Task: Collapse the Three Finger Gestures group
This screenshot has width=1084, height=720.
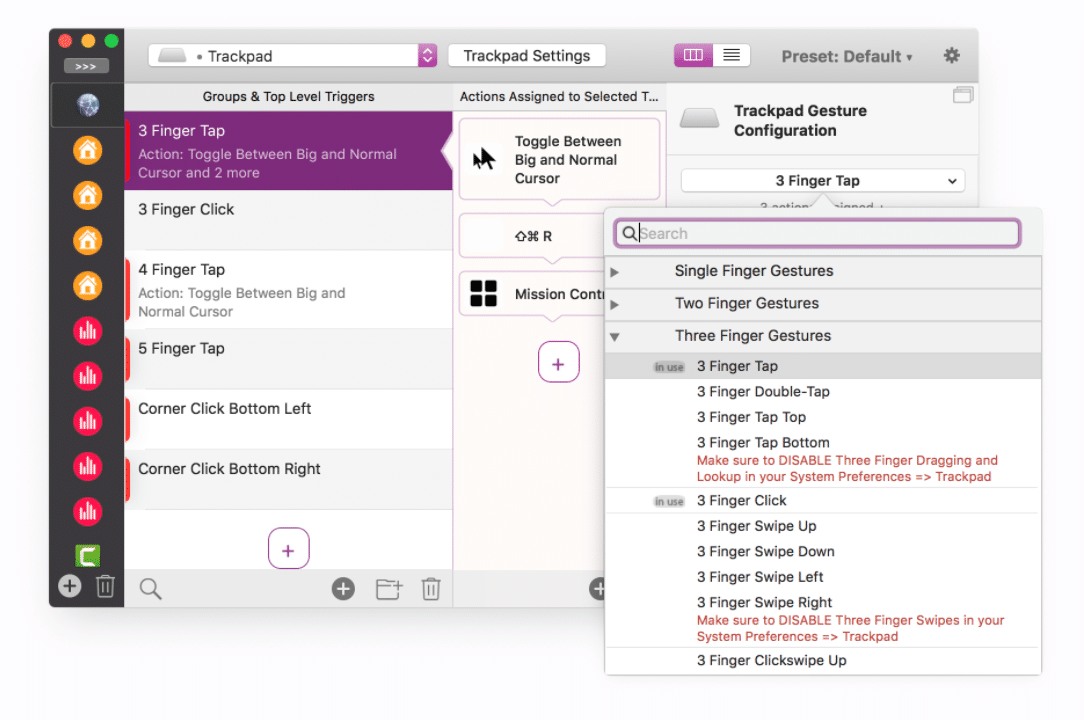Action: [615, 337]
